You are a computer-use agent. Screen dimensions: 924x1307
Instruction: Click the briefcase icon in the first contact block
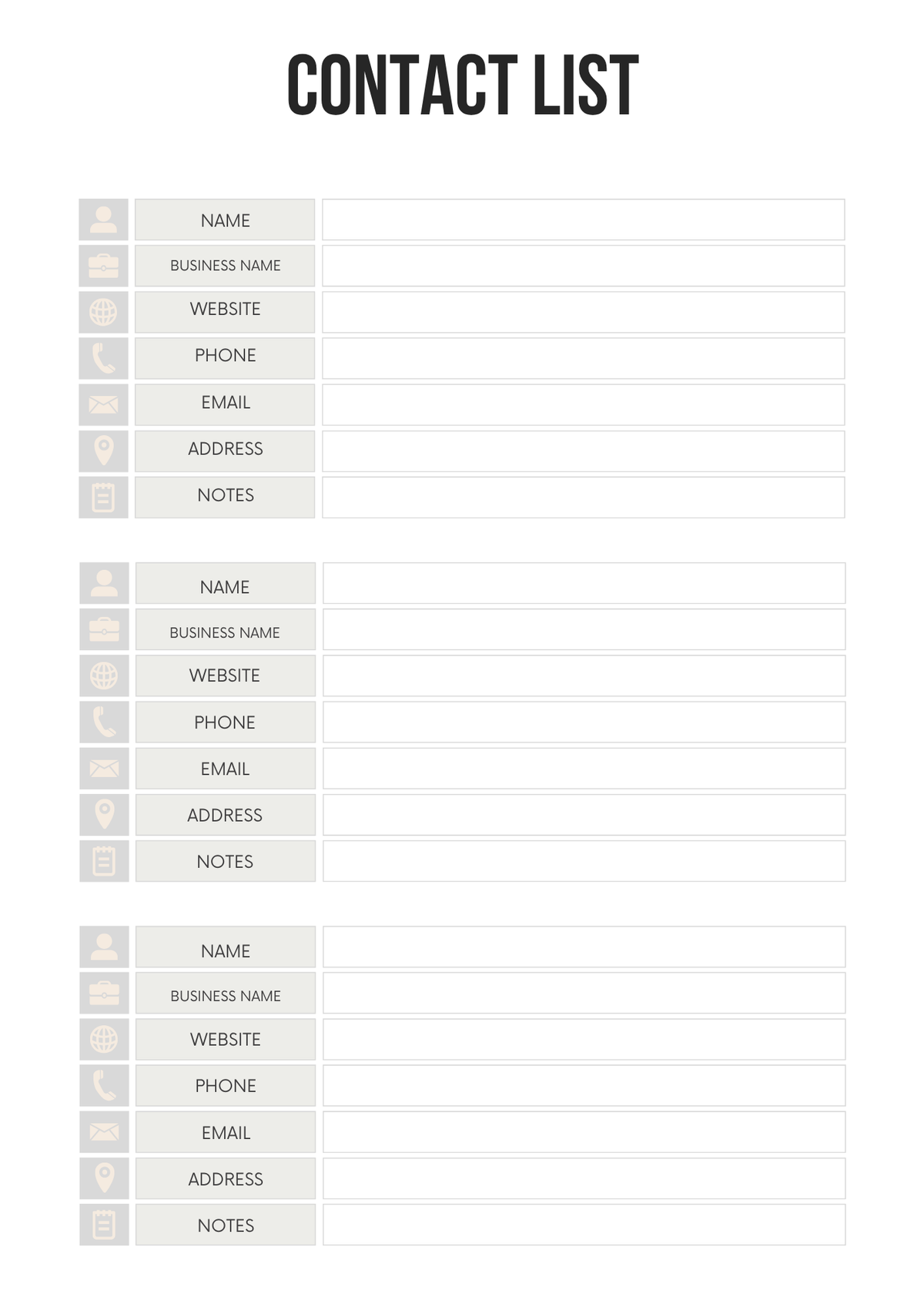pyautogui.click(x=103, y=266)
